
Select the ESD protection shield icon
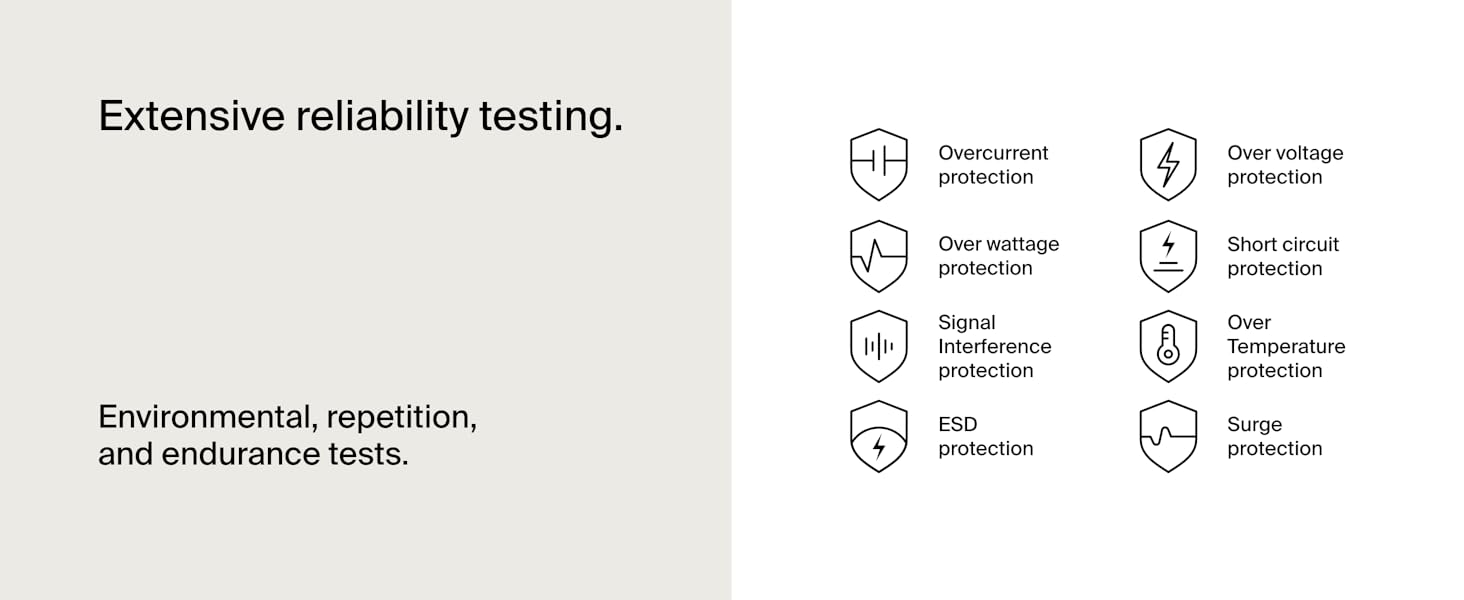(879, 436)
